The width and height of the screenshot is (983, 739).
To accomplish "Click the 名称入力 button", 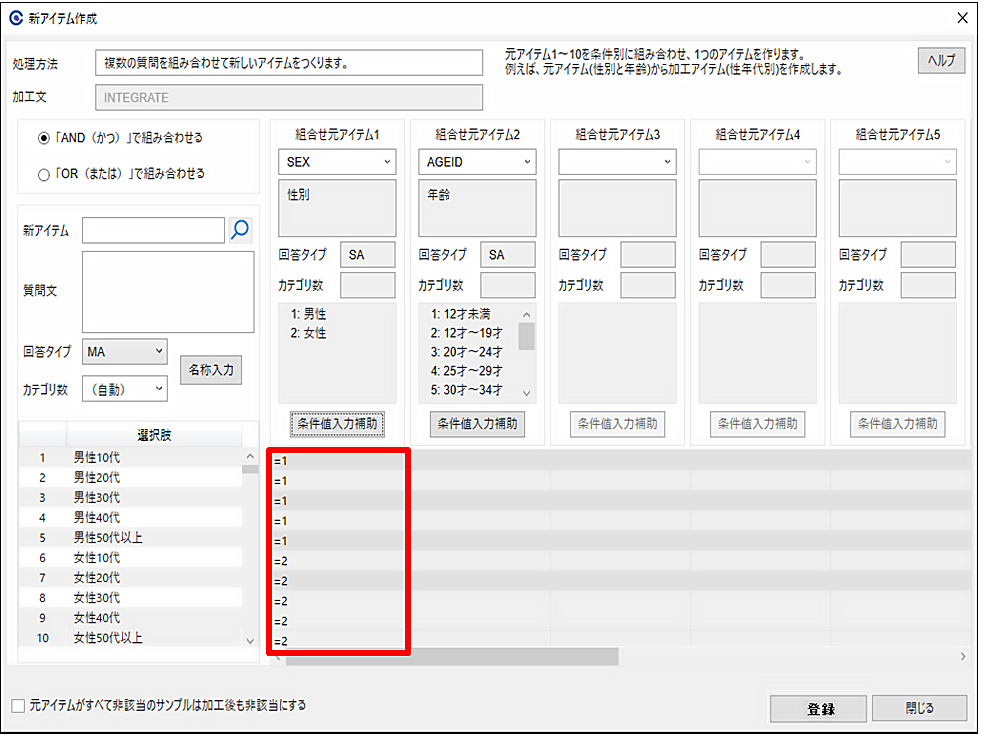I will 211,370.
